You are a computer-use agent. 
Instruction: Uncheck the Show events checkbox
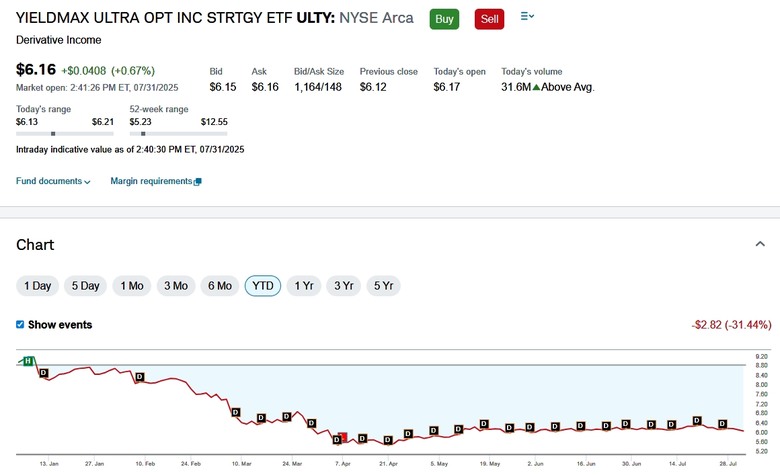20,325
